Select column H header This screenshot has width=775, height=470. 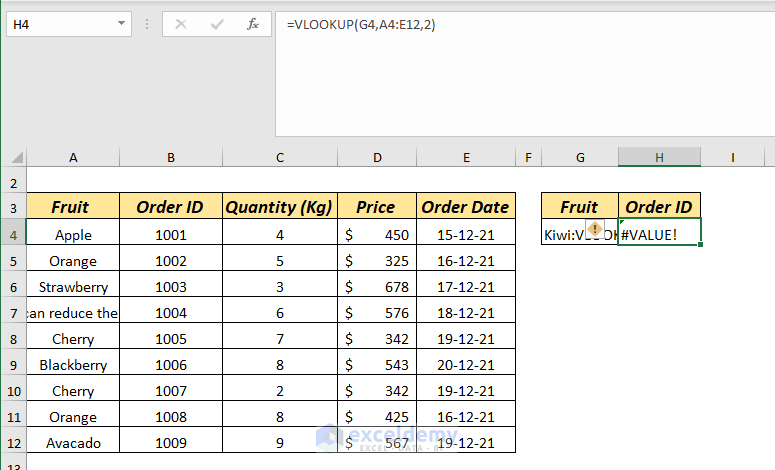pyautogui.click(x=659, y=158)
